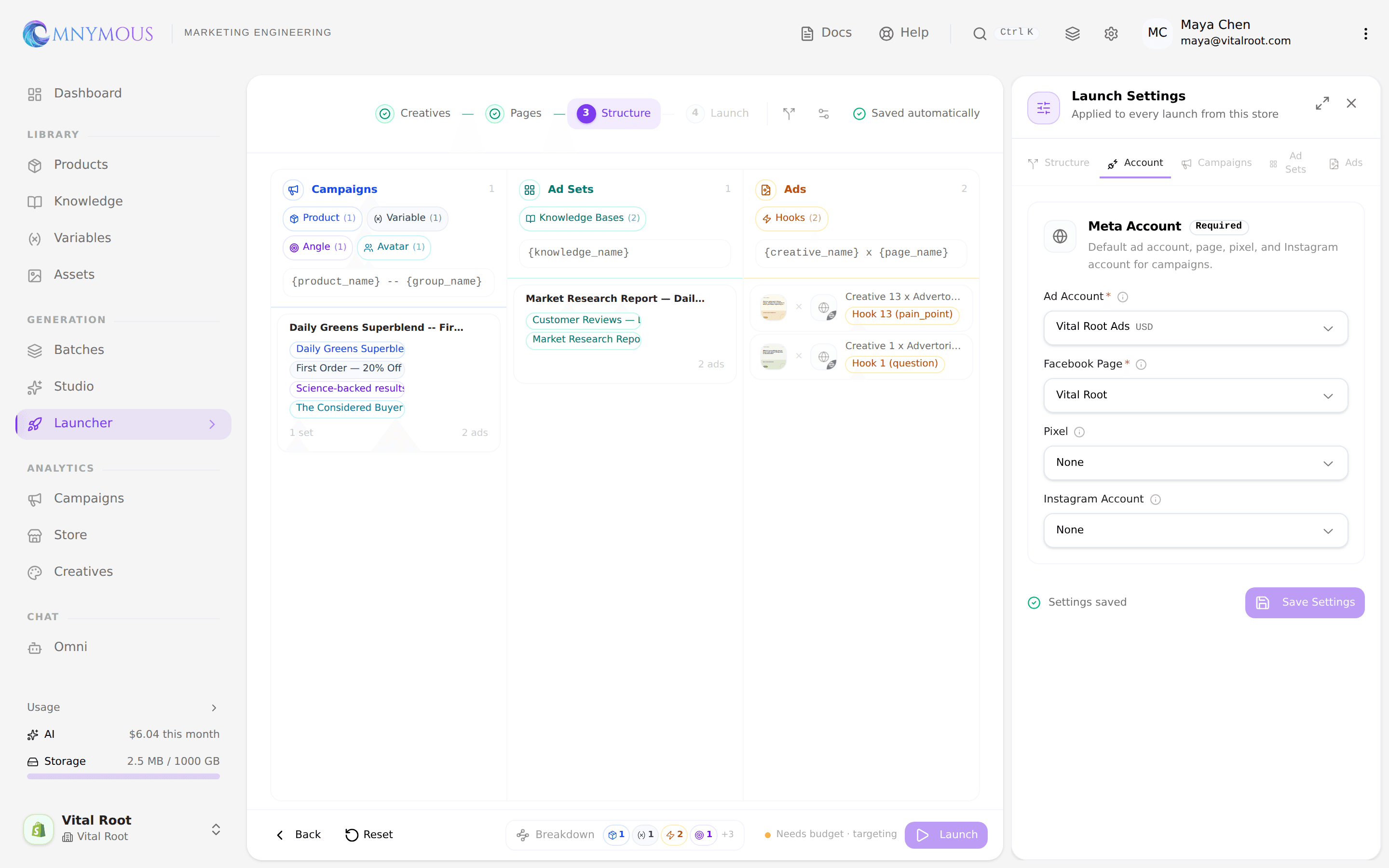This screenshot has height=868, width=1389.
Task: Click the Ad Account info icon
Action: pyautogui.click(x=1123, y=297)
